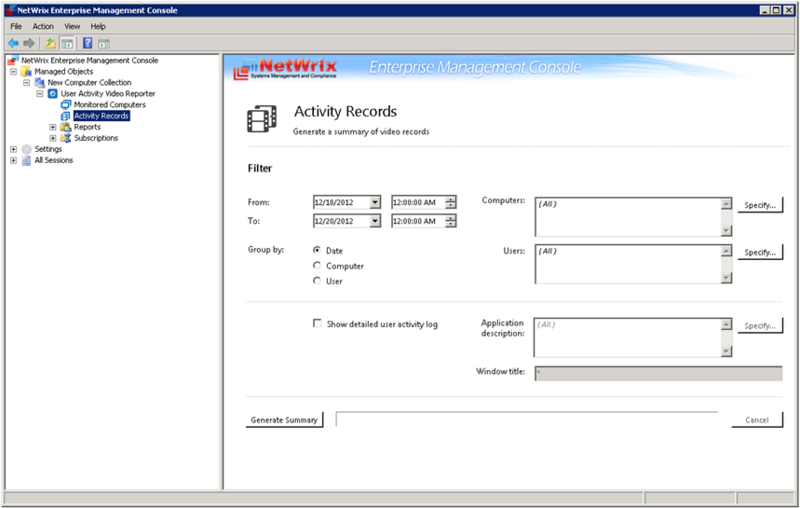Collapse the New Computer Collection node
The width and height of the screenshot is (800, 508).
point(27,83)
